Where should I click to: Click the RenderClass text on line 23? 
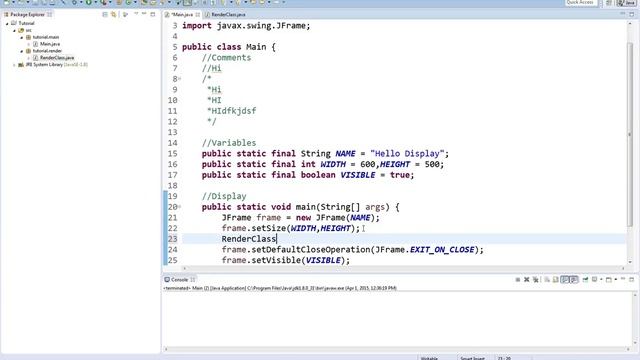249,239
